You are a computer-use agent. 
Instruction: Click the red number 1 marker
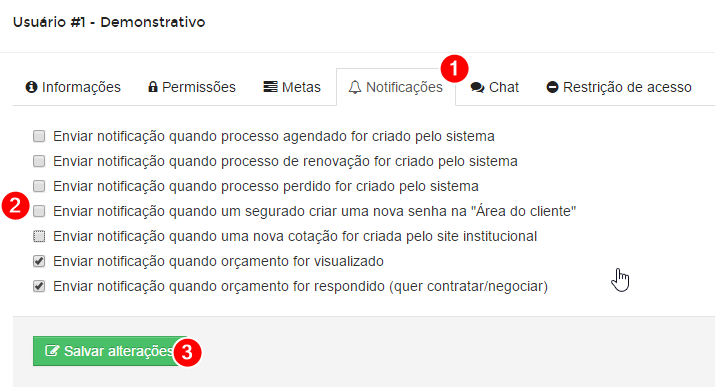[454, 69]
